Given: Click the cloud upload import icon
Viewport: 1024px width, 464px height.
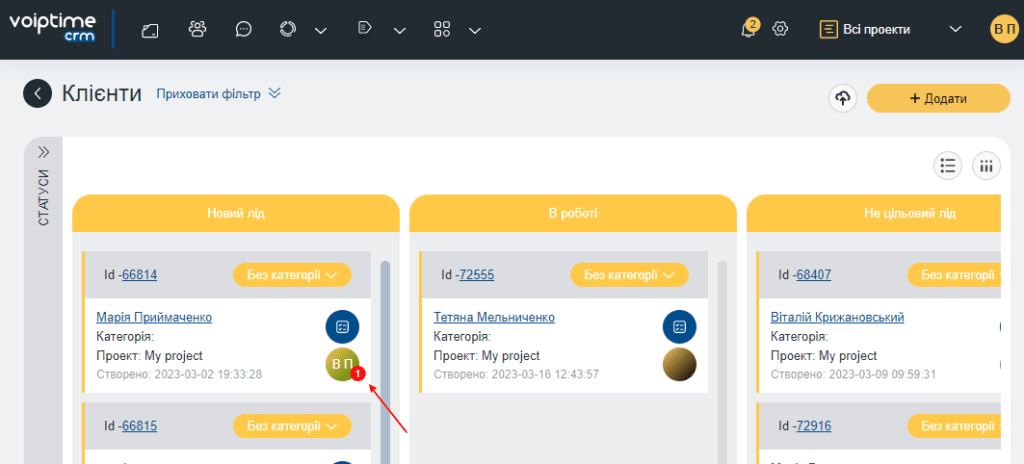Looking at the screenshot, I should (842, 98).
